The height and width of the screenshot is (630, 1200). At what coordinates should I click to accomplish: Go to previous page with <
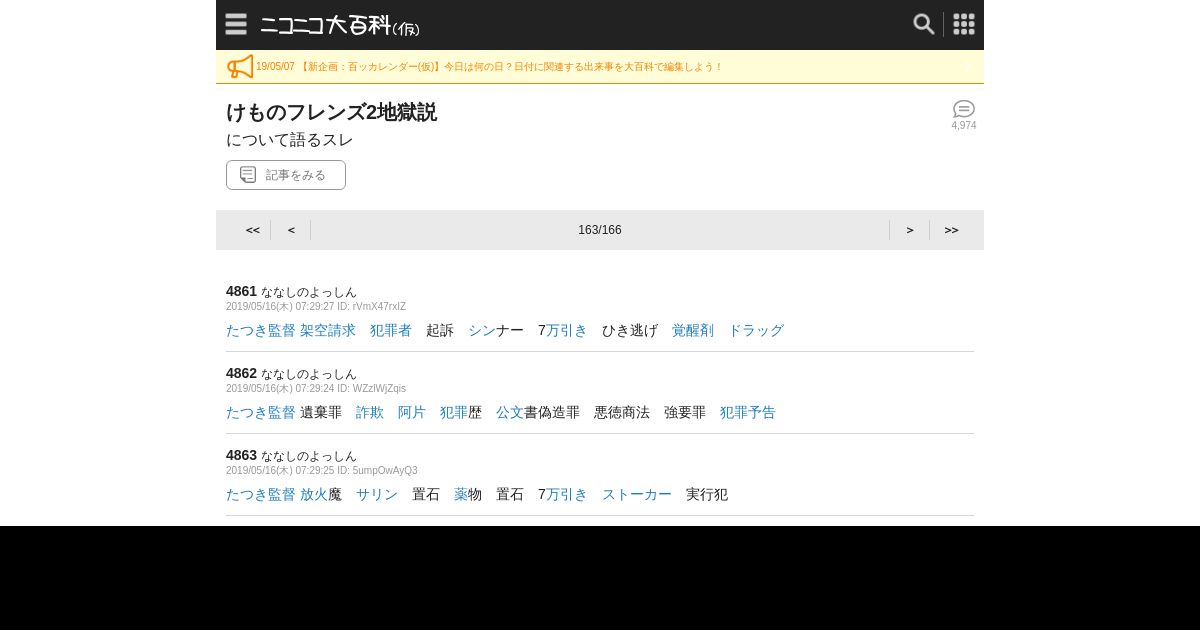(x=291, y=230)
